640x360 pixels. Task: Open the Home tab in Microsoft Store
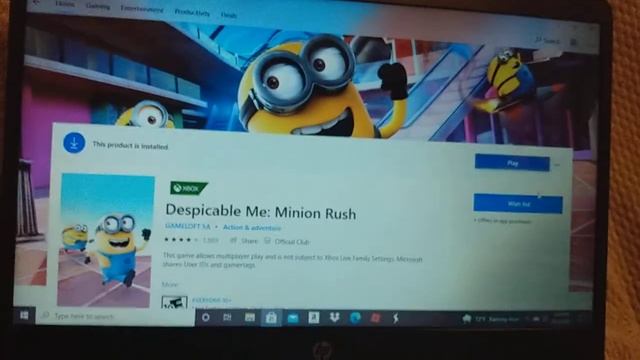[x=65, y=4]
